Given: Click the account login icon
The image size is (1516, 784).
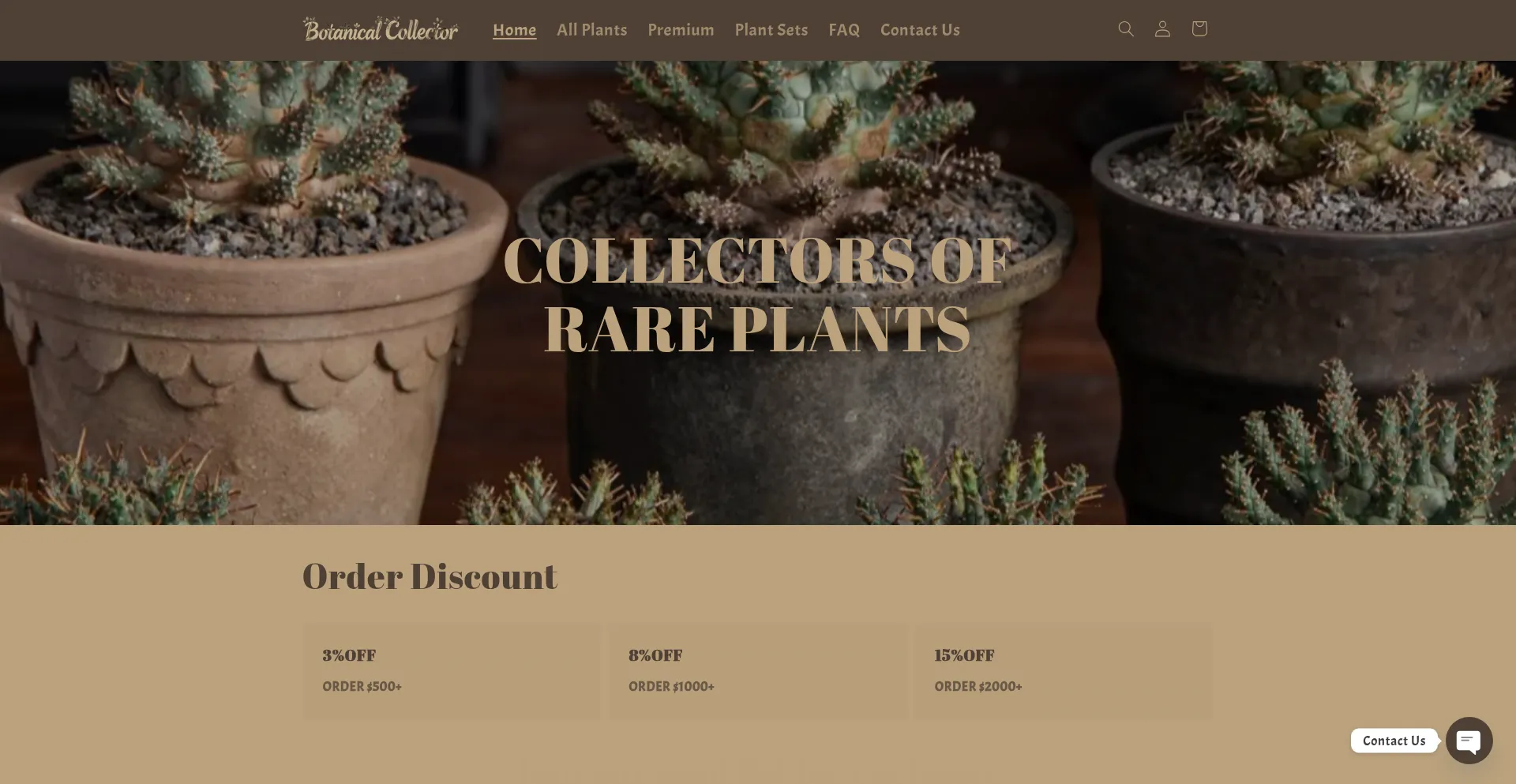Looking at the screenshot, I should pos(1162,29).
